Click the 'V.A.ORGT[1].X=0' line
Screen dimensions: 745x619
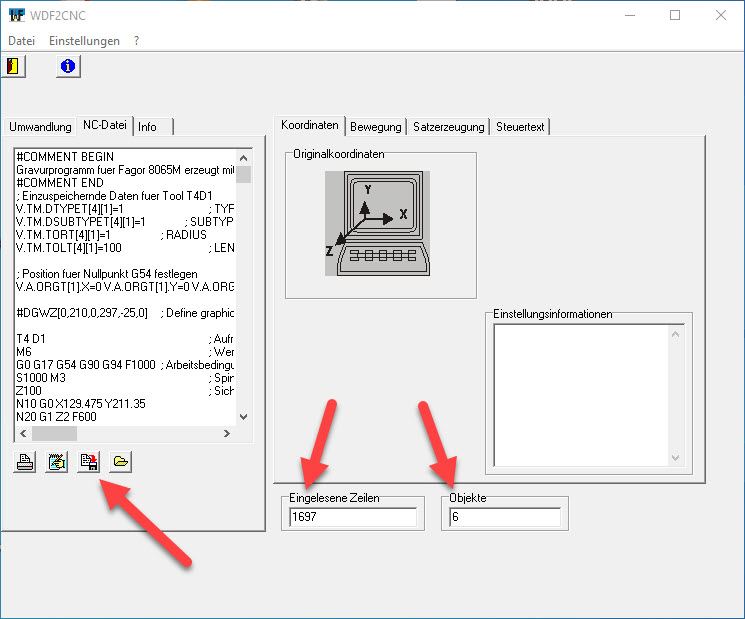[125, 287]
